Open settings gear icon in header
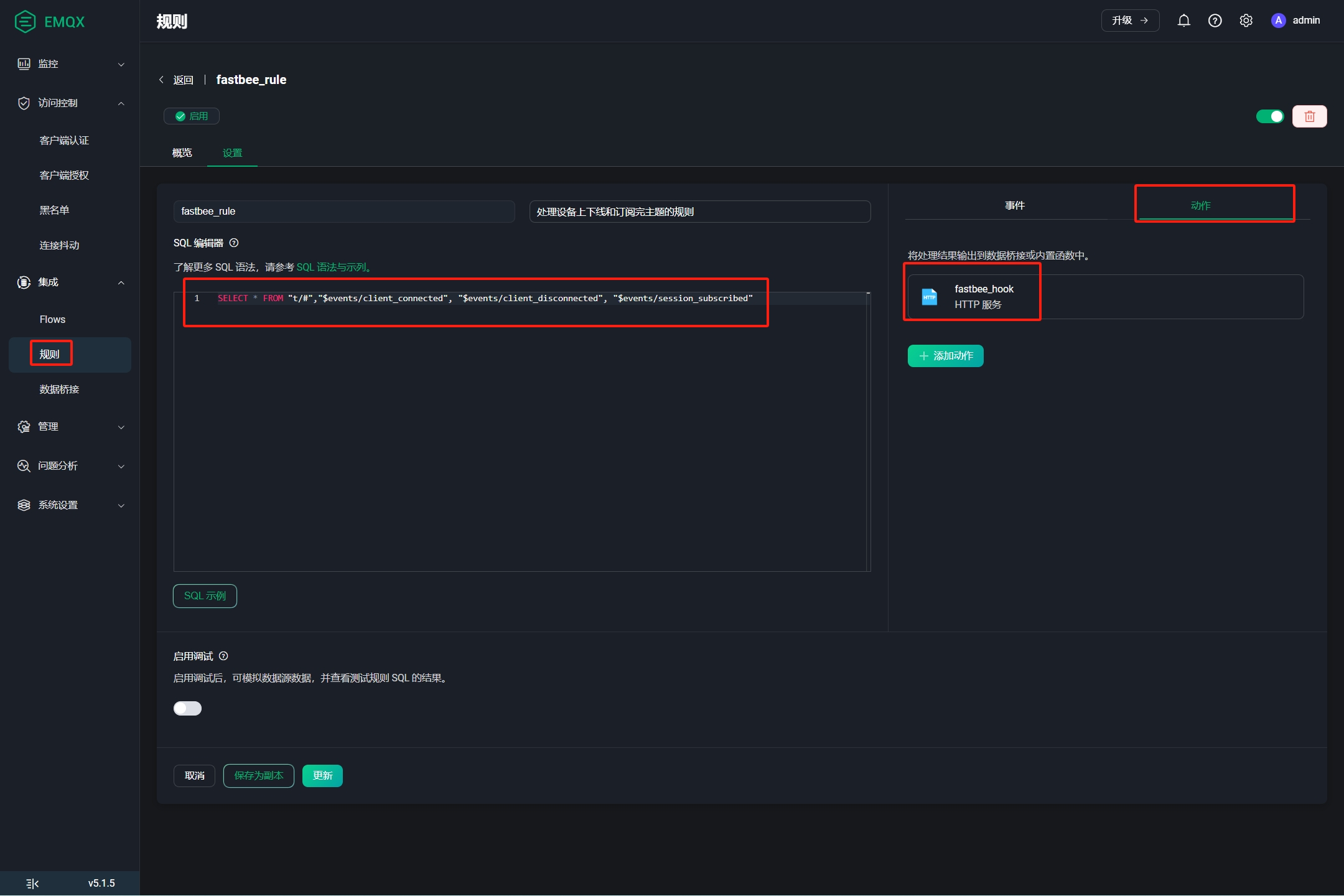This screenshot has width=1344, height=896. pos(1246,21)
